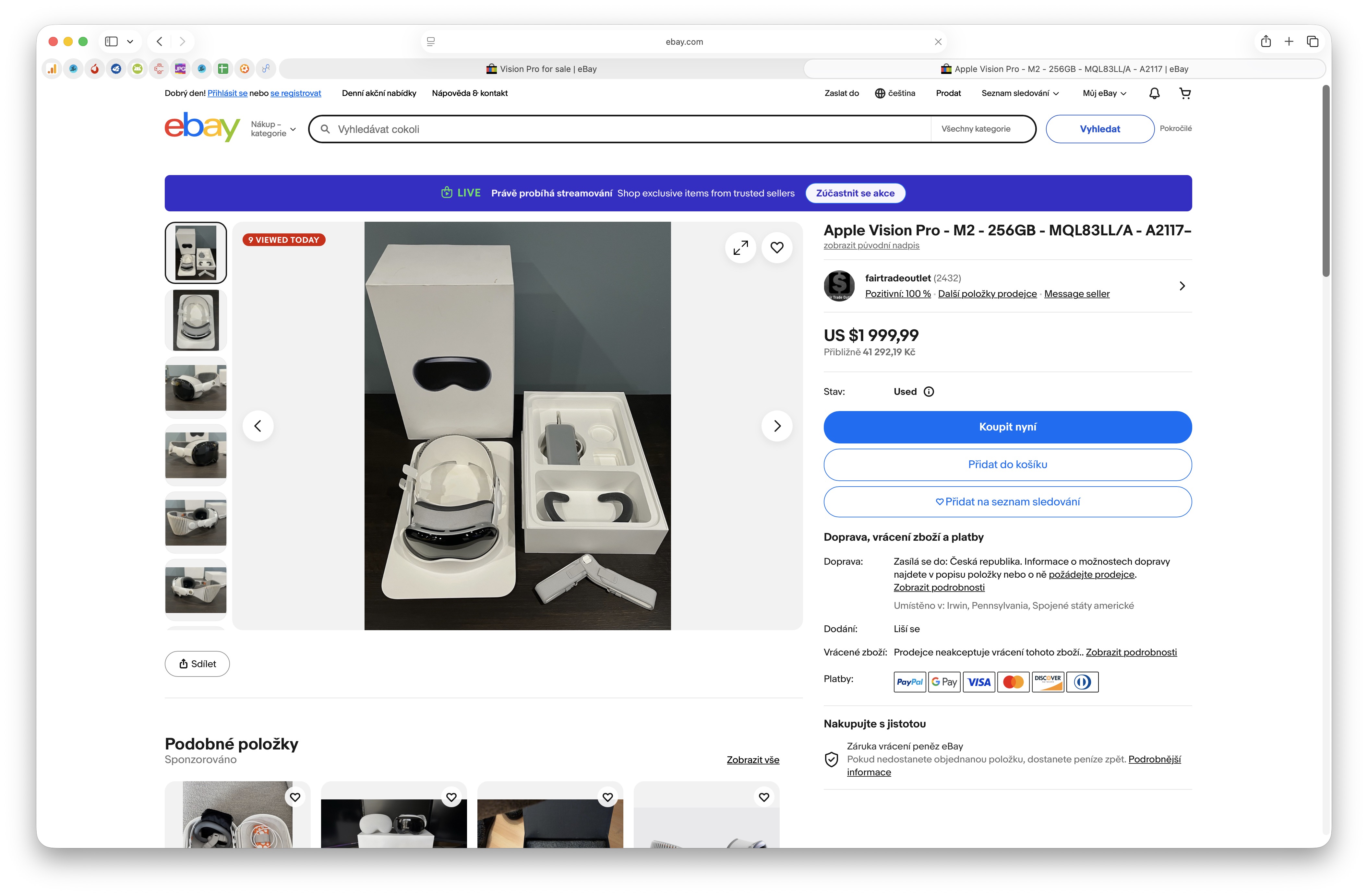Open the Denní akční nabídky menu link
This screenshot has height=896, width=1368.
[x=379, y=93]
